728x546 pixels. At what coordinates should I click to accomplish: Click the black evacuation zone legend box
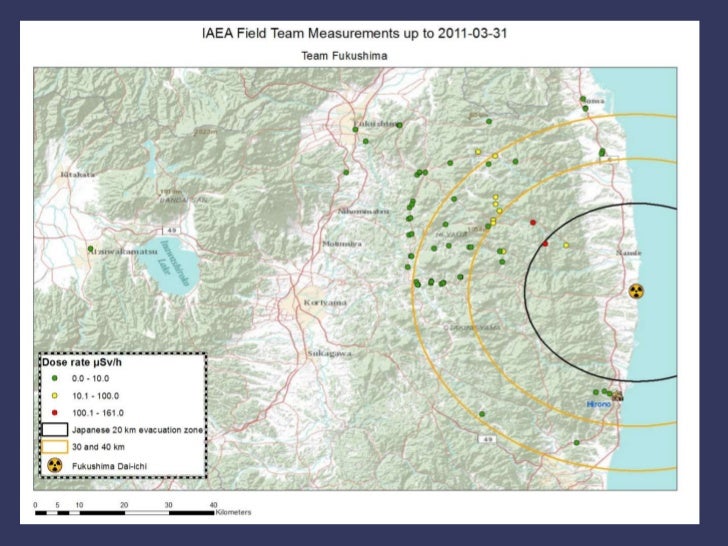point(55,430)
